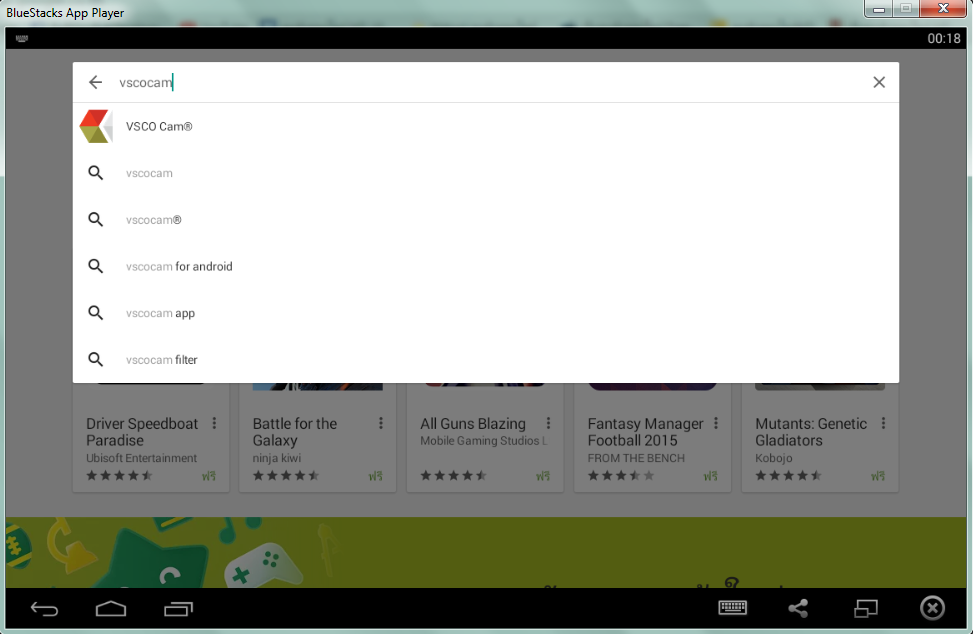Toggle the on-screen keyboard icon in bottom bar
Viewport: 973px width, 634px height.
732,608
